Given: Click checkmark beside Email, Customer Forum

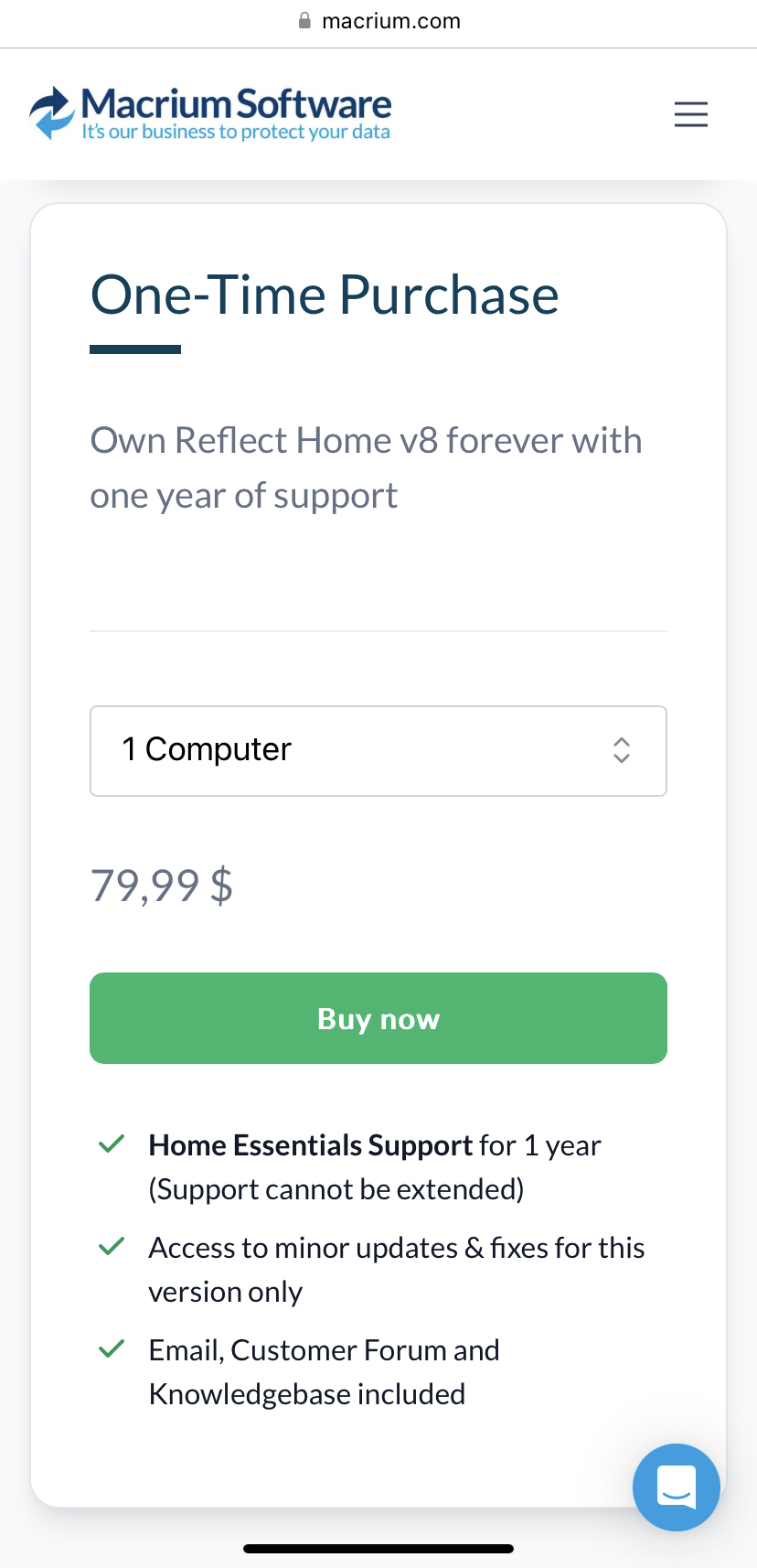Looking at the screenshot, I should point(112,1349).
